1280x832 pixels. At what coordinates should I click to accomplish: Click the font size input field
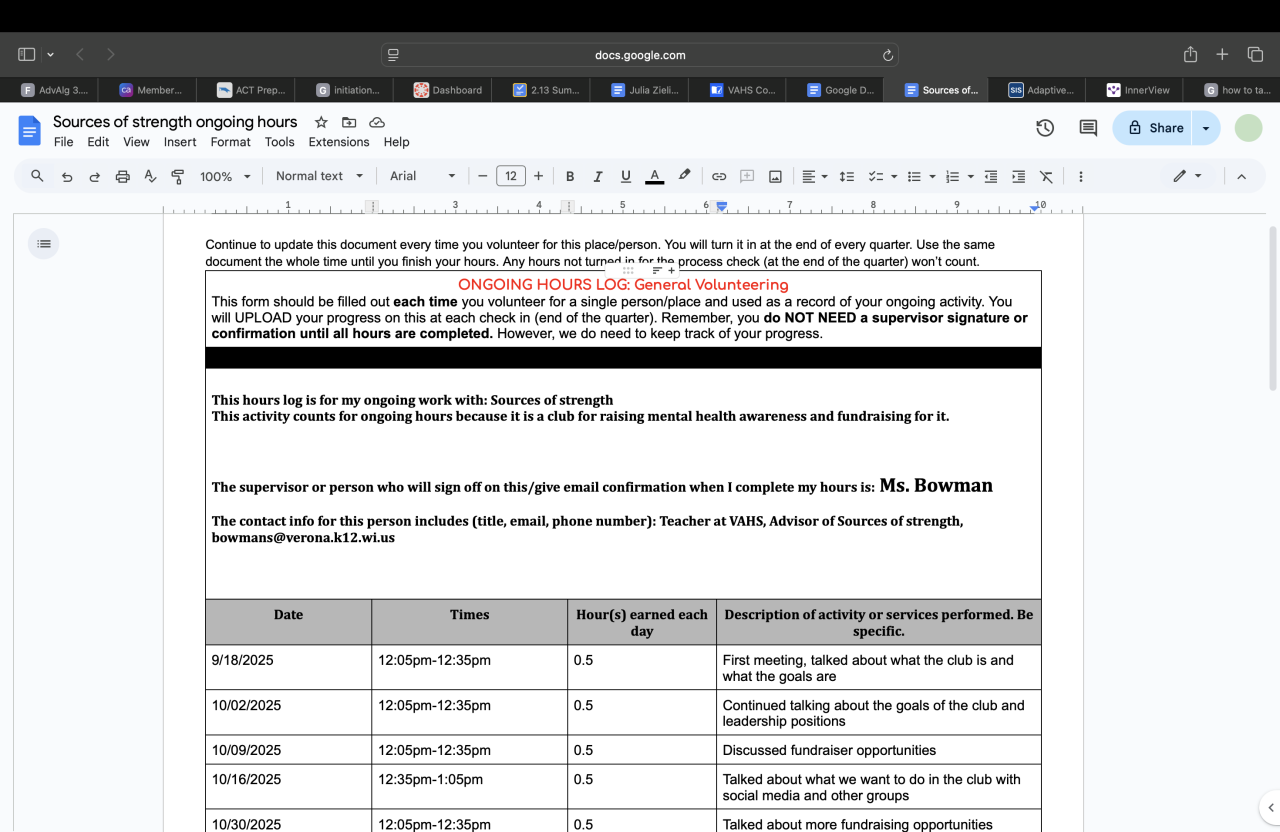tap(510, 176)
